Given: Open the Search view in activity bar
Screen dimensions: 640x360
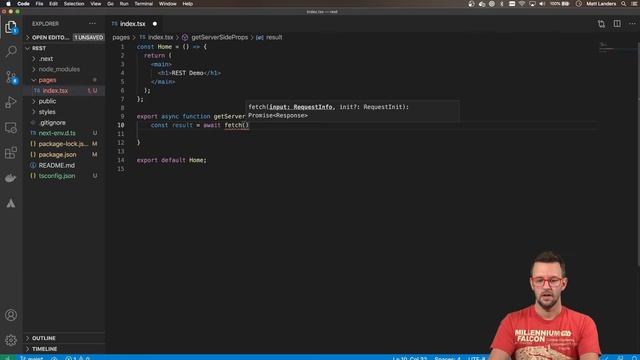Looking at the screenshot, I should pos(11,51).
